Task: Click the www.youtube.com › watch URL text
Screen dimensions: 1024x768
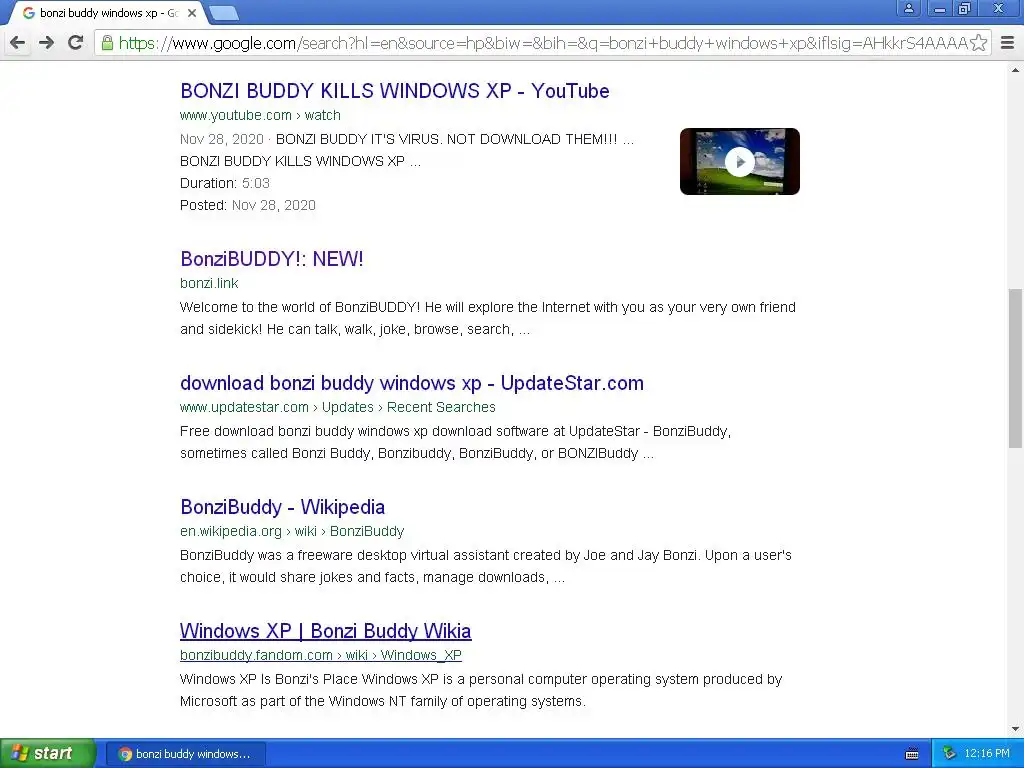Action: (261, 116)
